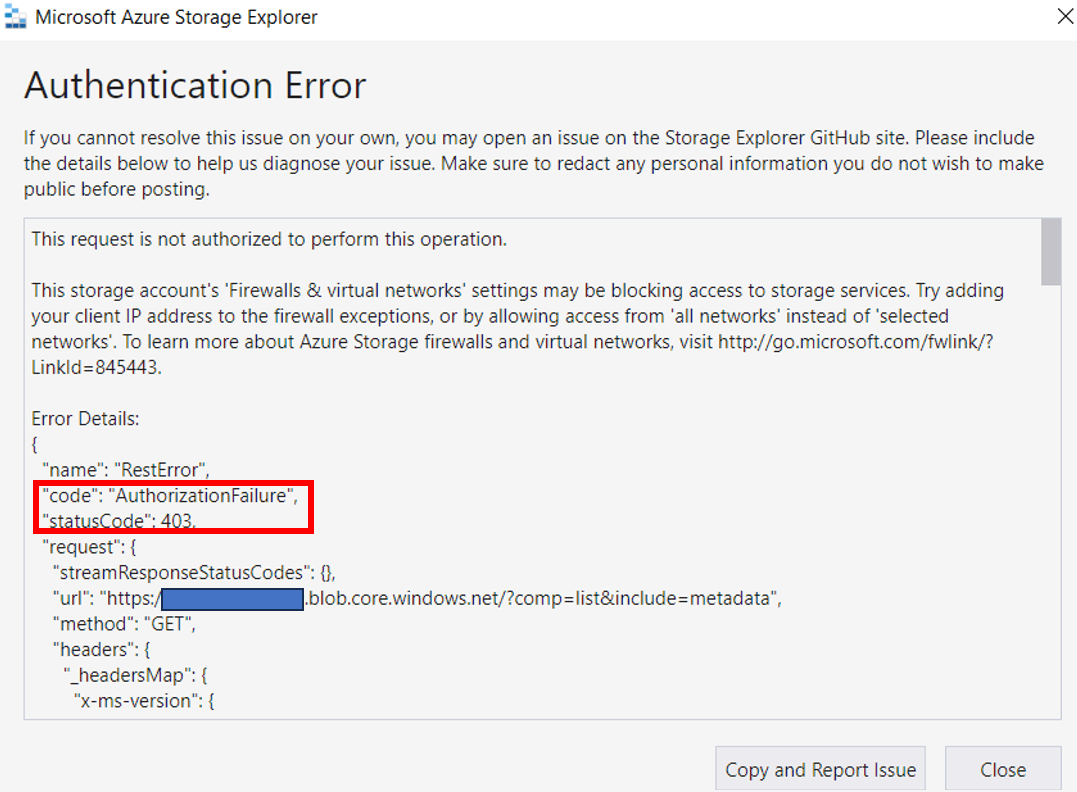Image resolution: width=1077 pixels, height=792 pixels.
Task: Click the go.microsoft.com/fwlink URL text
Action: click(x=855, y=341)
